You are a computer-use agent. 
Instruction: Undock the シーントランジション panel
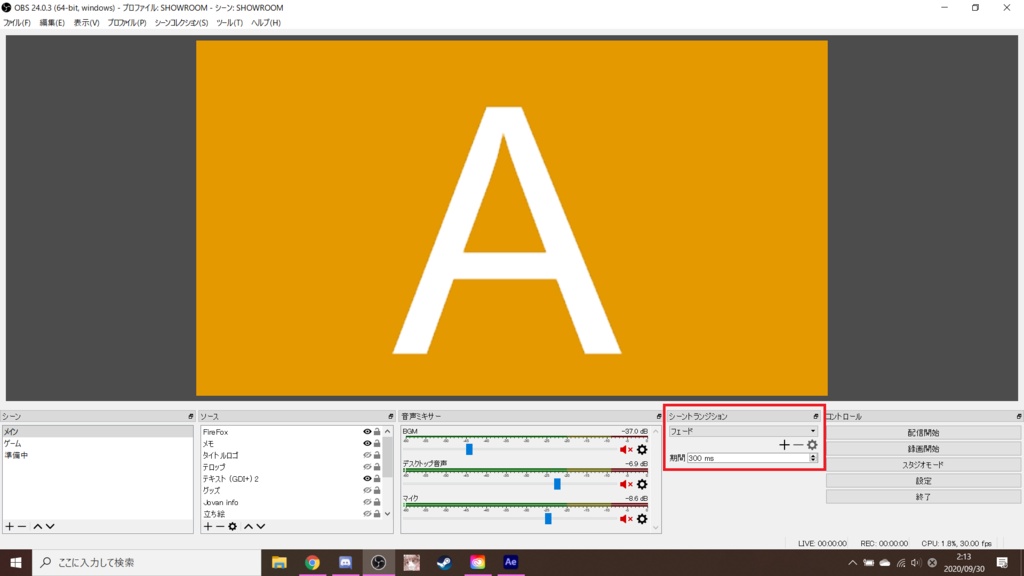click(x=816, y=416)
